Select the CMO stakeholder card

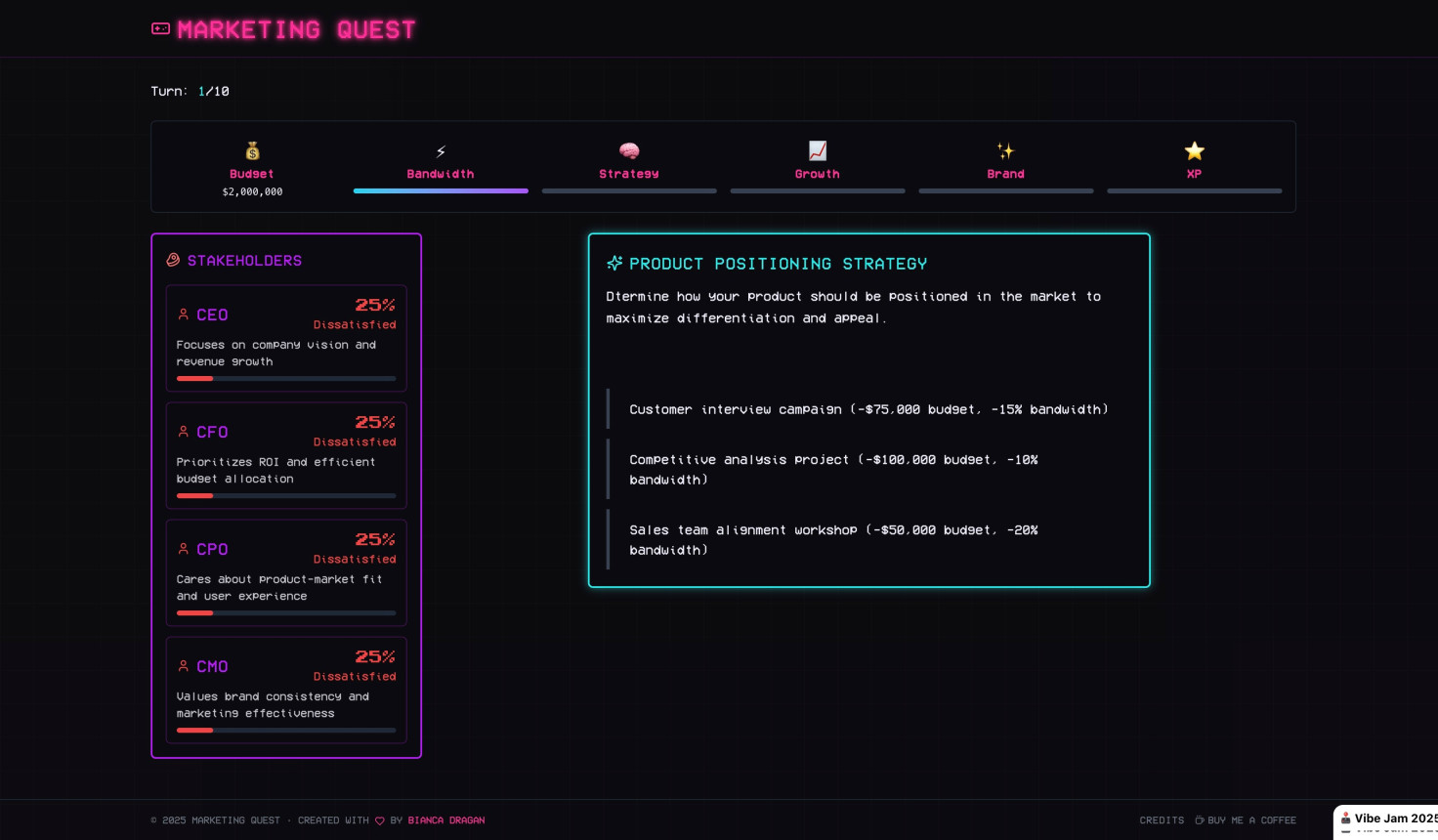point(286,690)
